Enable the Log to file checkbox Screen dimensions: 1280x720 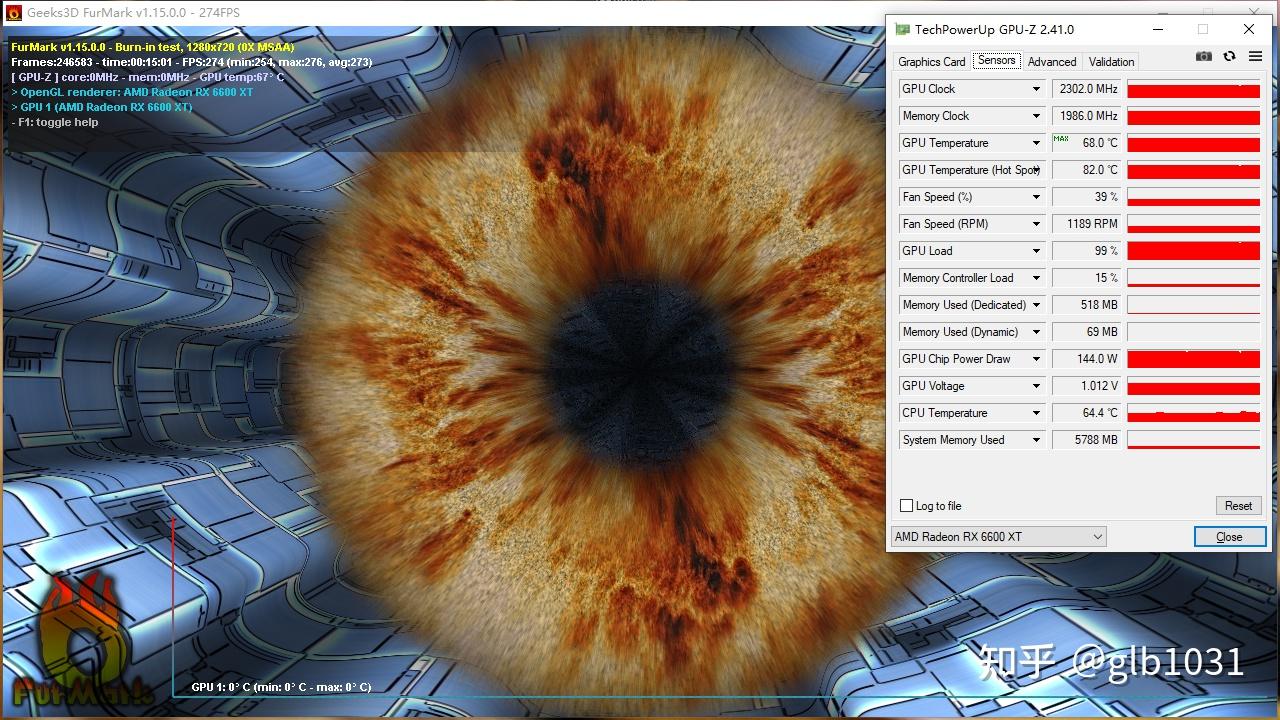coord(907,506)
